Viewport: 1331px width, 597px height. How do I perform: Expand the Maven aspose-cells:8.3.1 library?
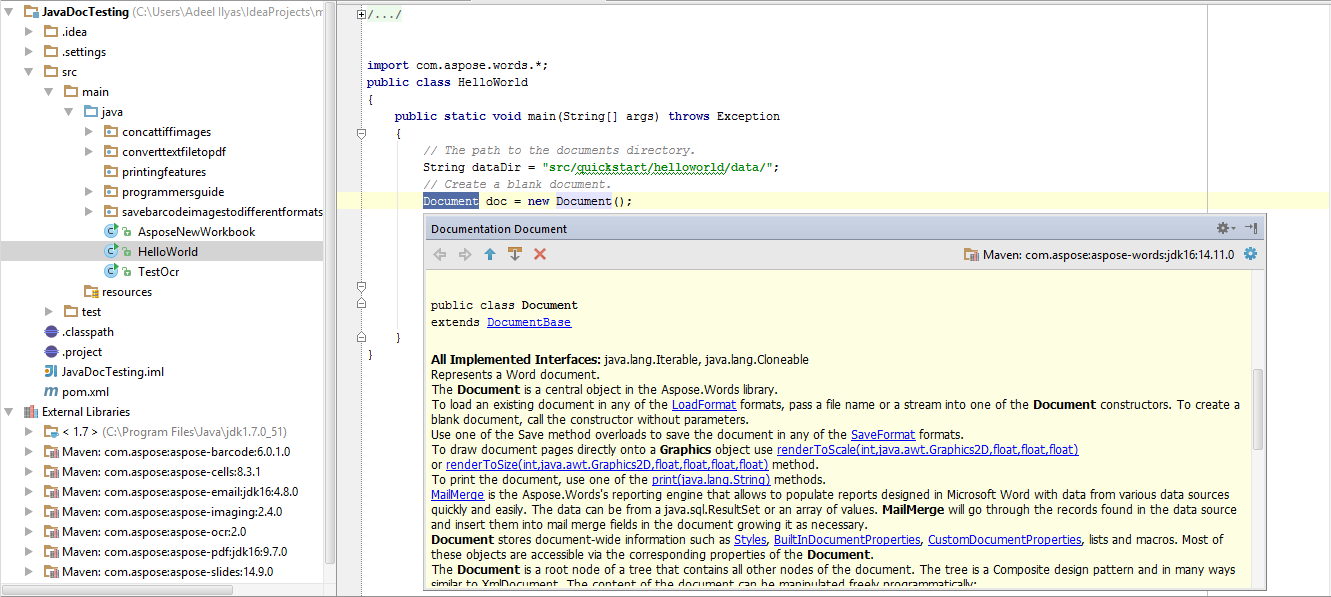(29, 472)
